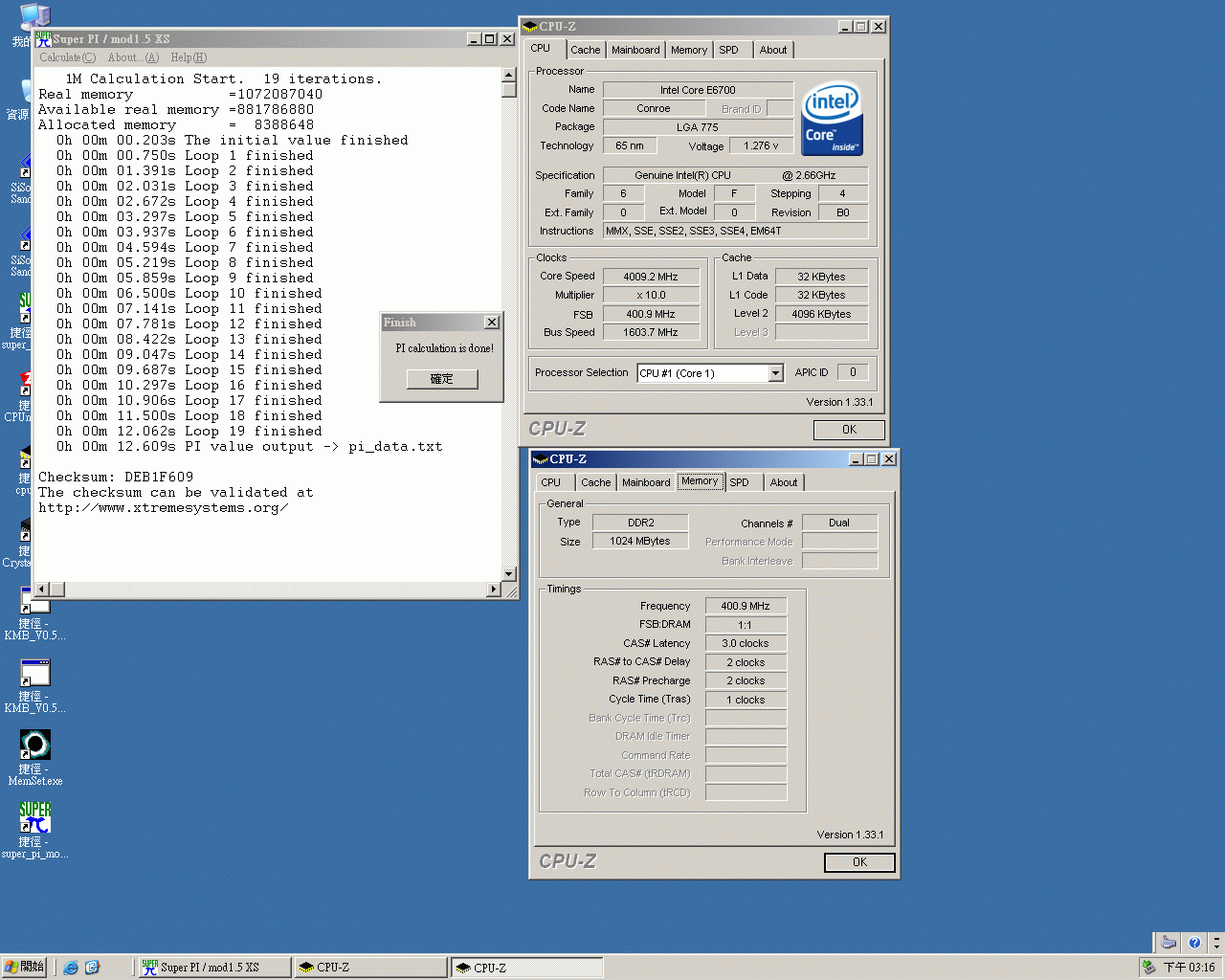Select Cache tab in bottom CPU-Z window
Screen dimensions: 1225x980
[x=596, y=482]
